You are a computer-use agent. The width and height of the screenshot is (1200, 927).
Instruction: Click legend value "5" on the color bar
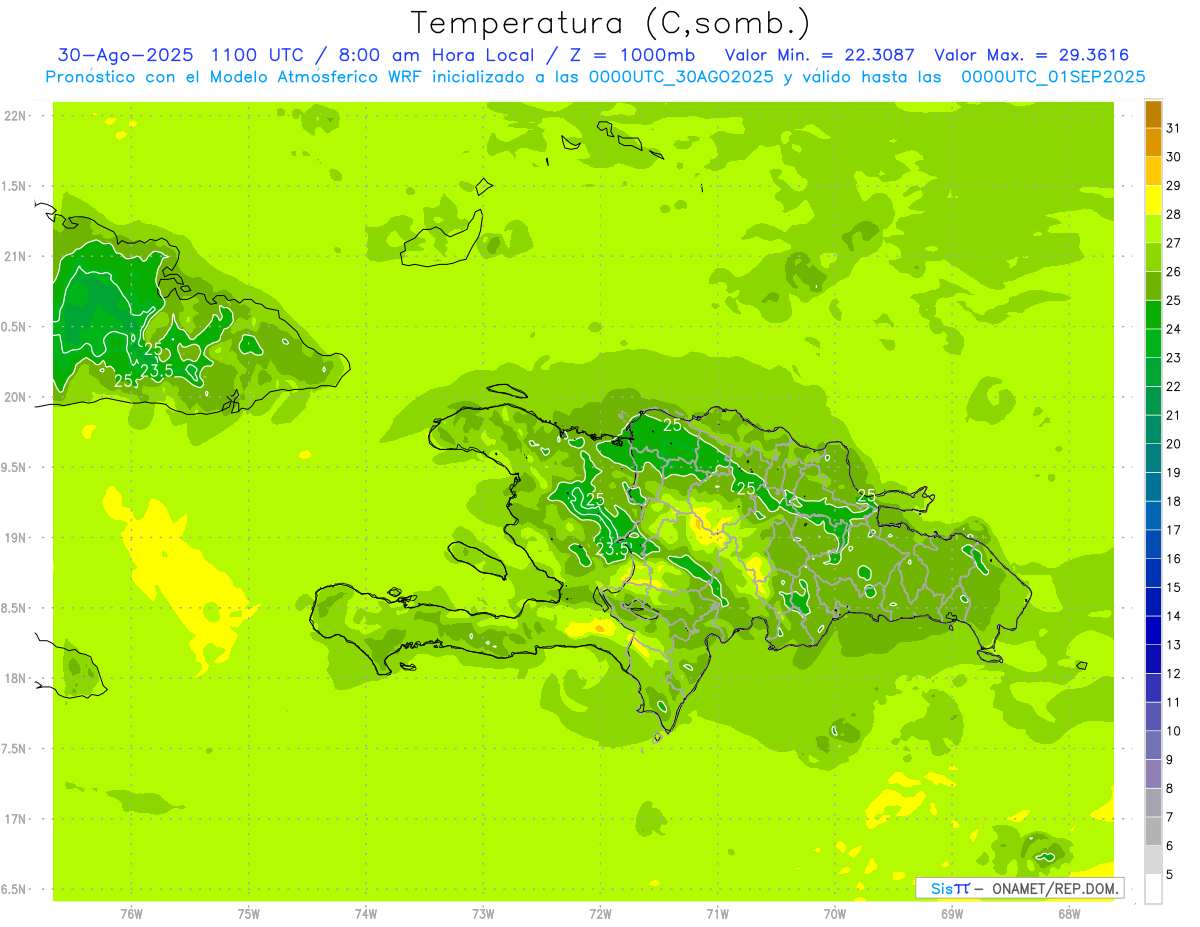pyautogui.click(x=1169, y=874)
